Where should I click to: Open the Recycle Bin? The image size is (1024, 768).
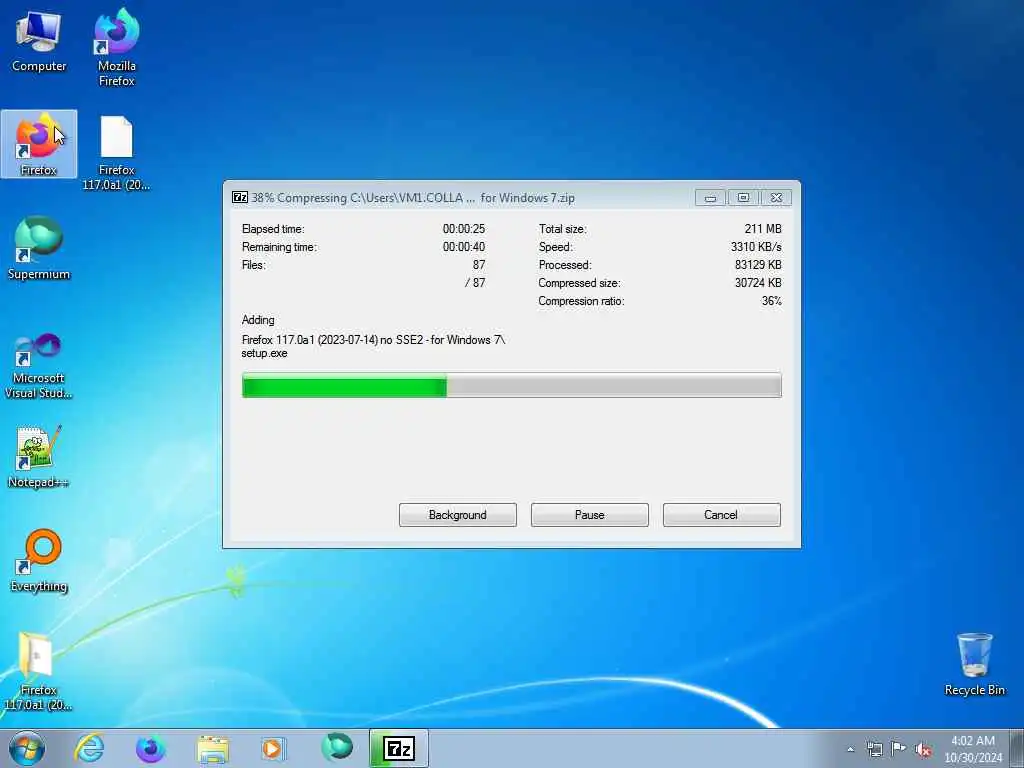tap(974, 664)
